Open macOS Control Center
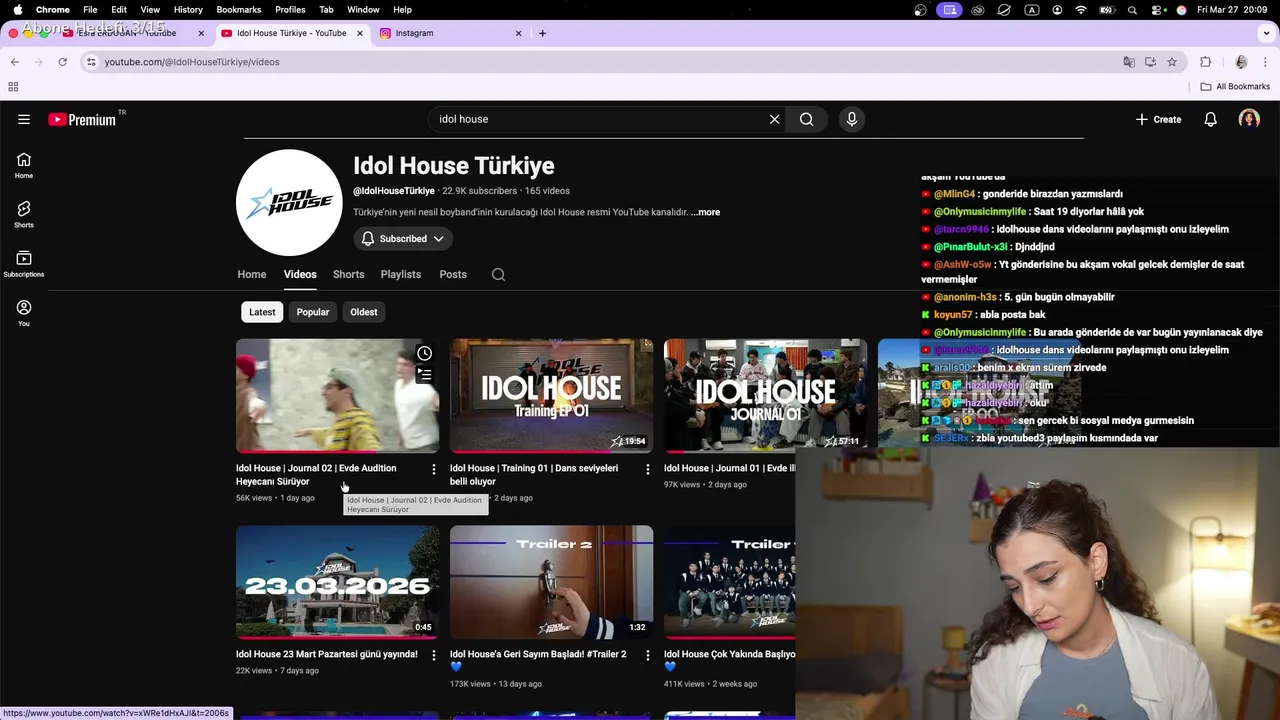 click(x=1158, y=10)
